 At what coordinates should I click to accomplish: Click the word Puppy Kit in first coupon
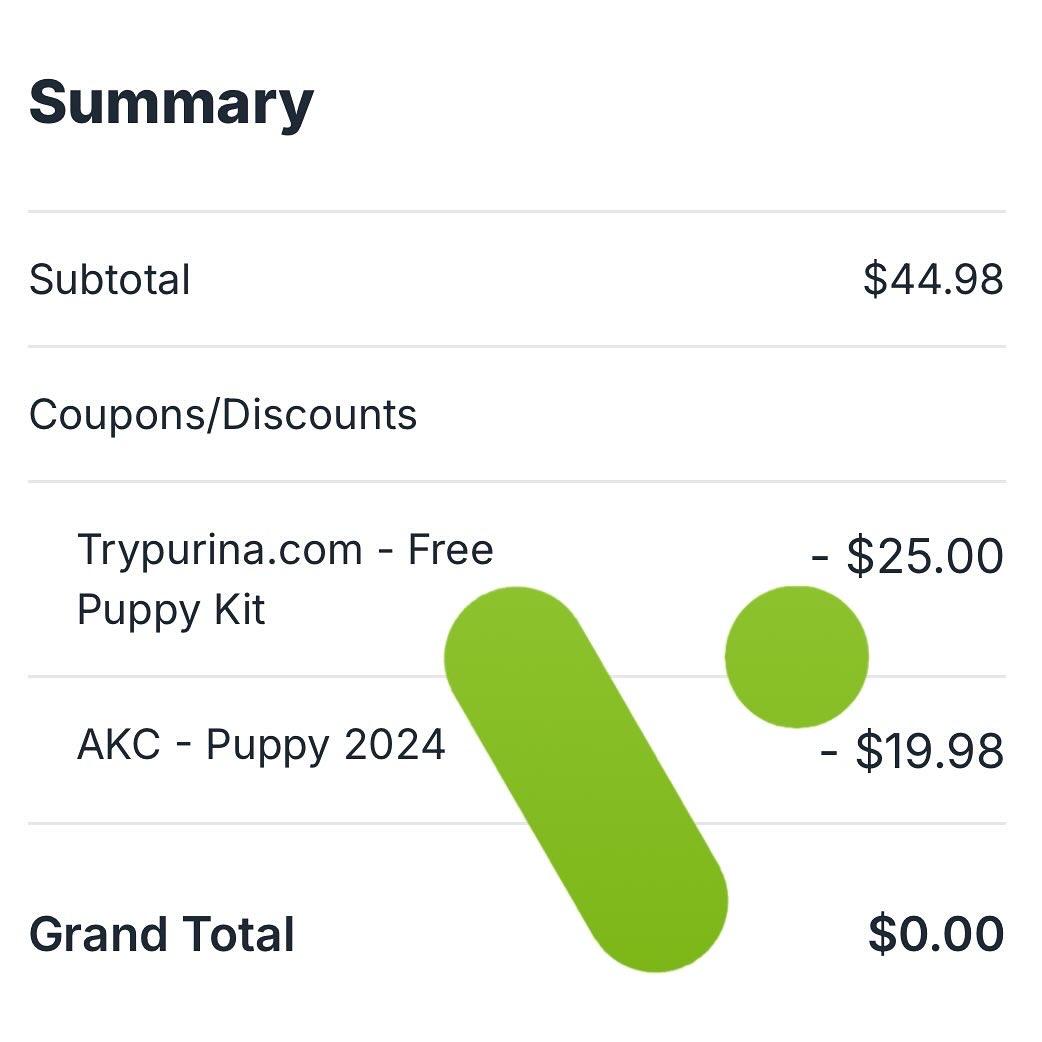point(171,610)
